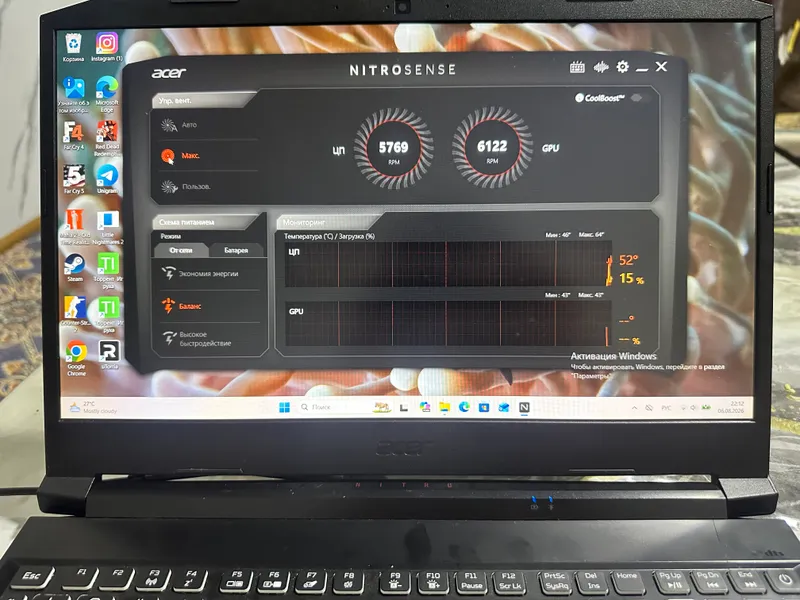
Task: Open taskbar clock and date
Action: click(x=731, y=407)
